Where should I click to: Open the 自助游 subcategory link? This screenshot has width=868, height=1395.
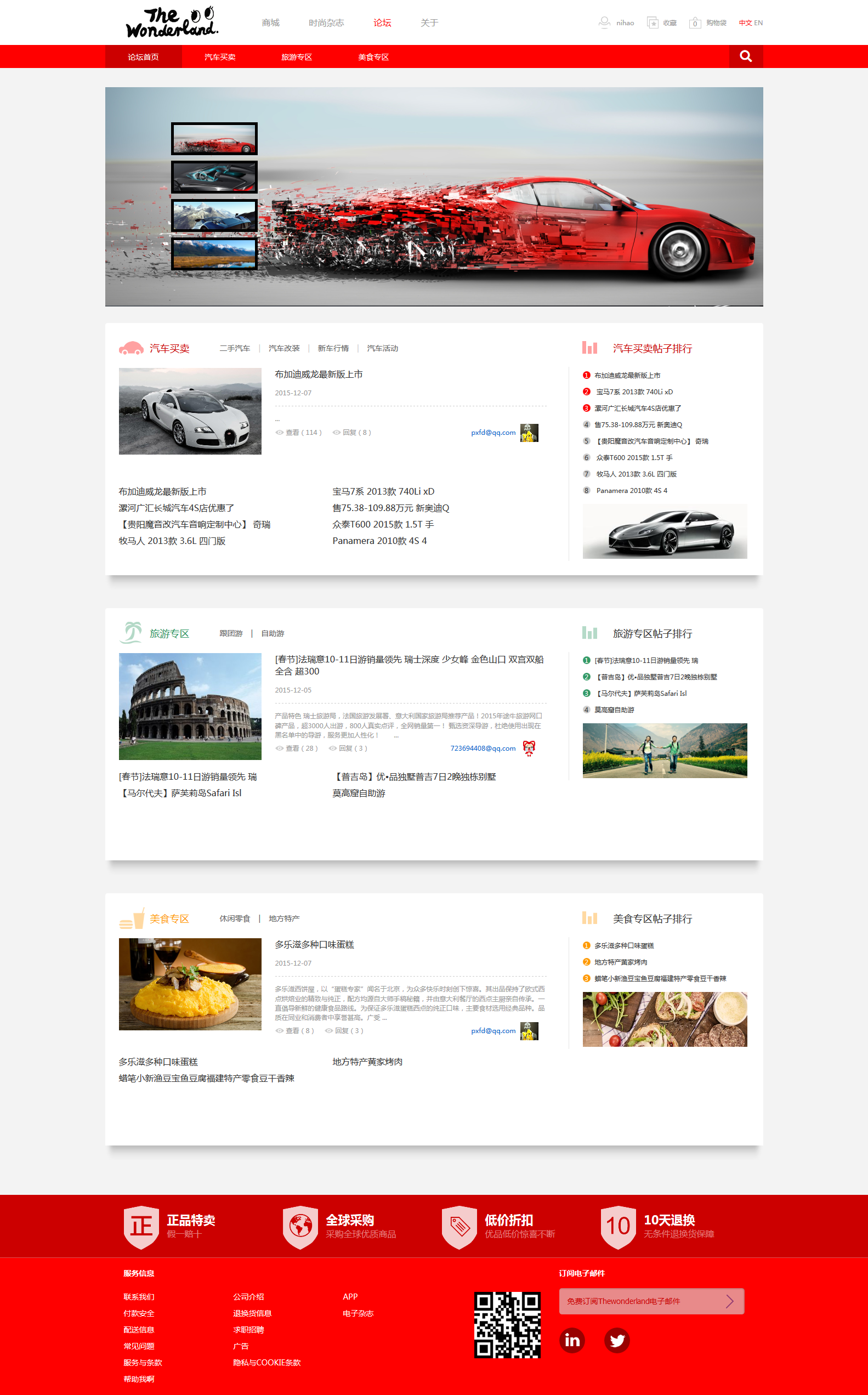coord(273,634)
